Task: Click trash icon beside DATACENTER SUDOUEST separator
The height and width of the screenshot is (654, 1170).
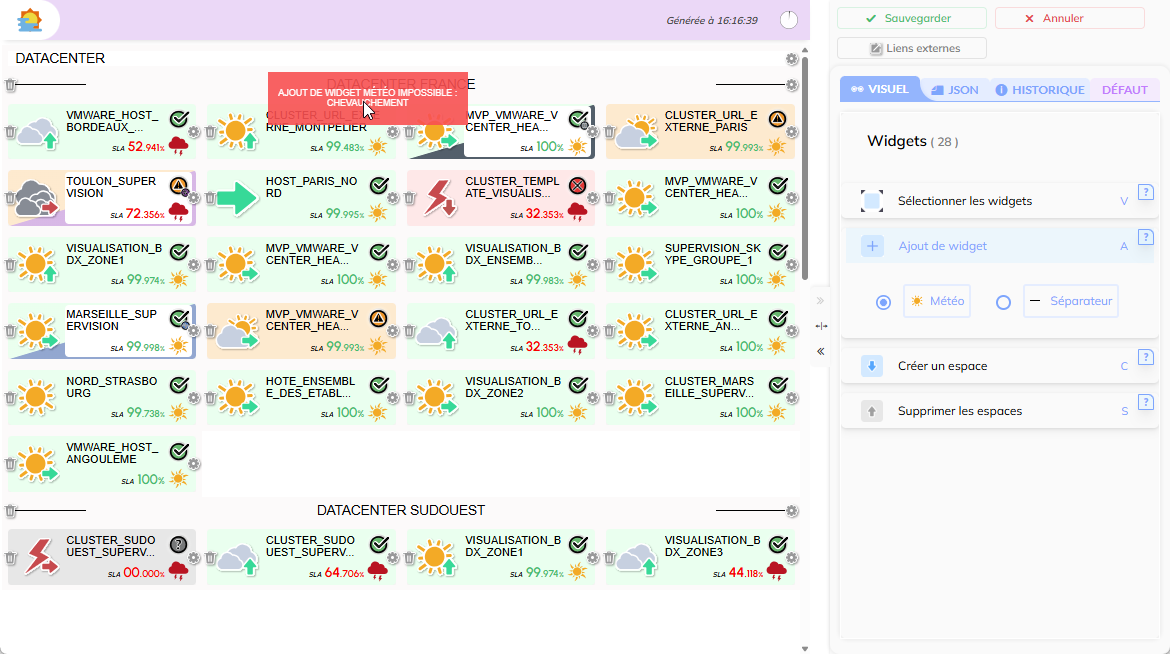Action: pos(11,510)
